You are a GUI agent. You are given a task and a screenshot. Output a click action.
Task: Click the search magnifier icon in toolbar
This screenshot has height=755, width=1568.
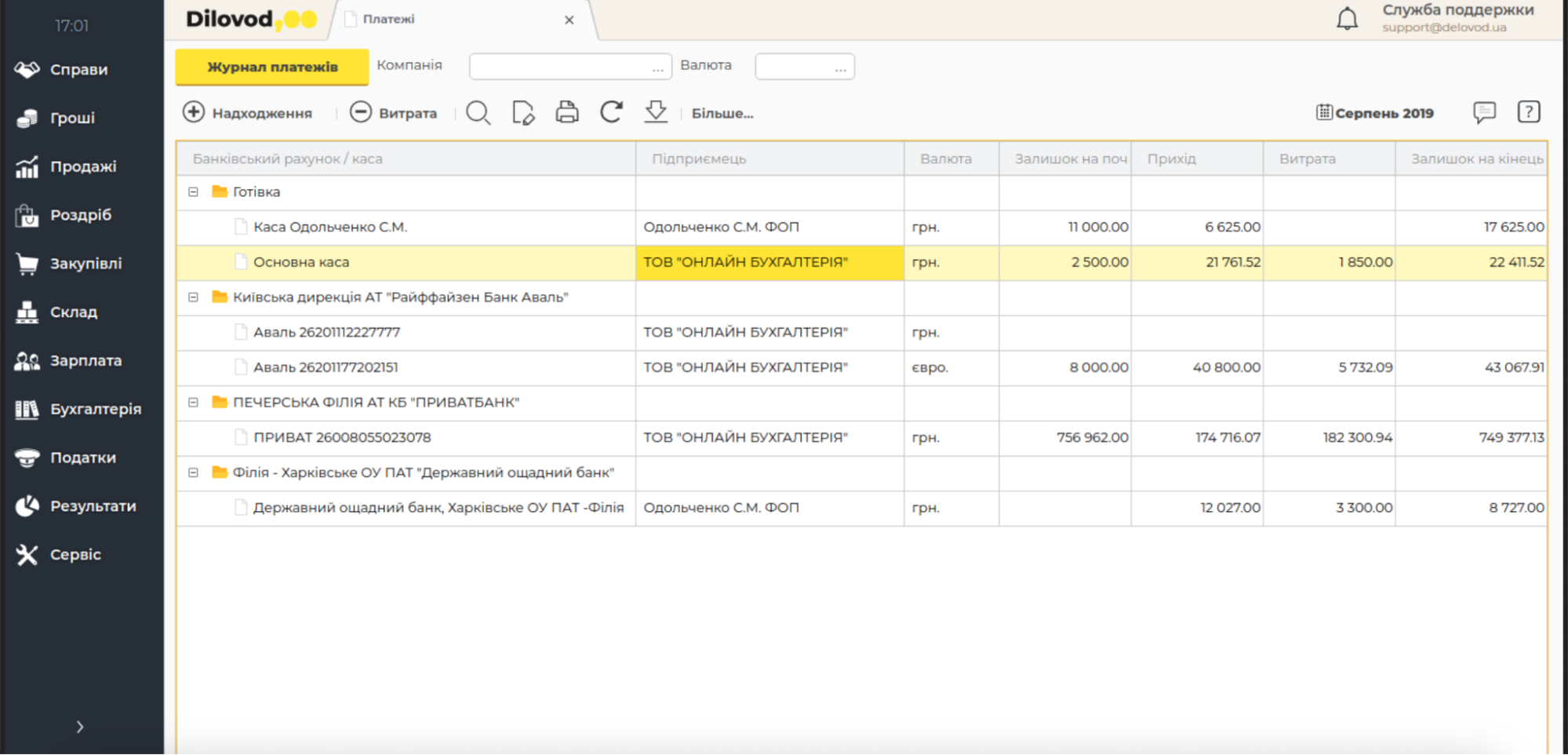pos(478,113)
